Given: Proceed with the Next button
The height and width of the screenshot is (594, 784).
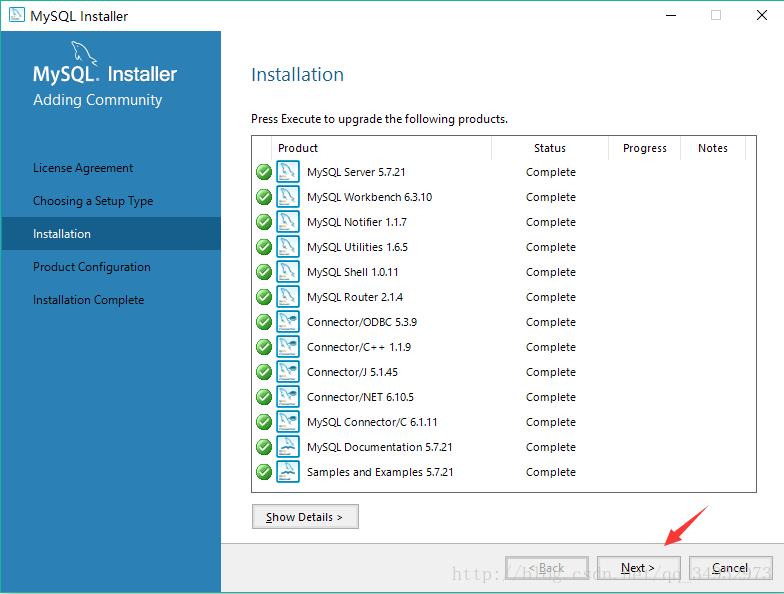Looking at the screenshot, I should click(638, 568).
